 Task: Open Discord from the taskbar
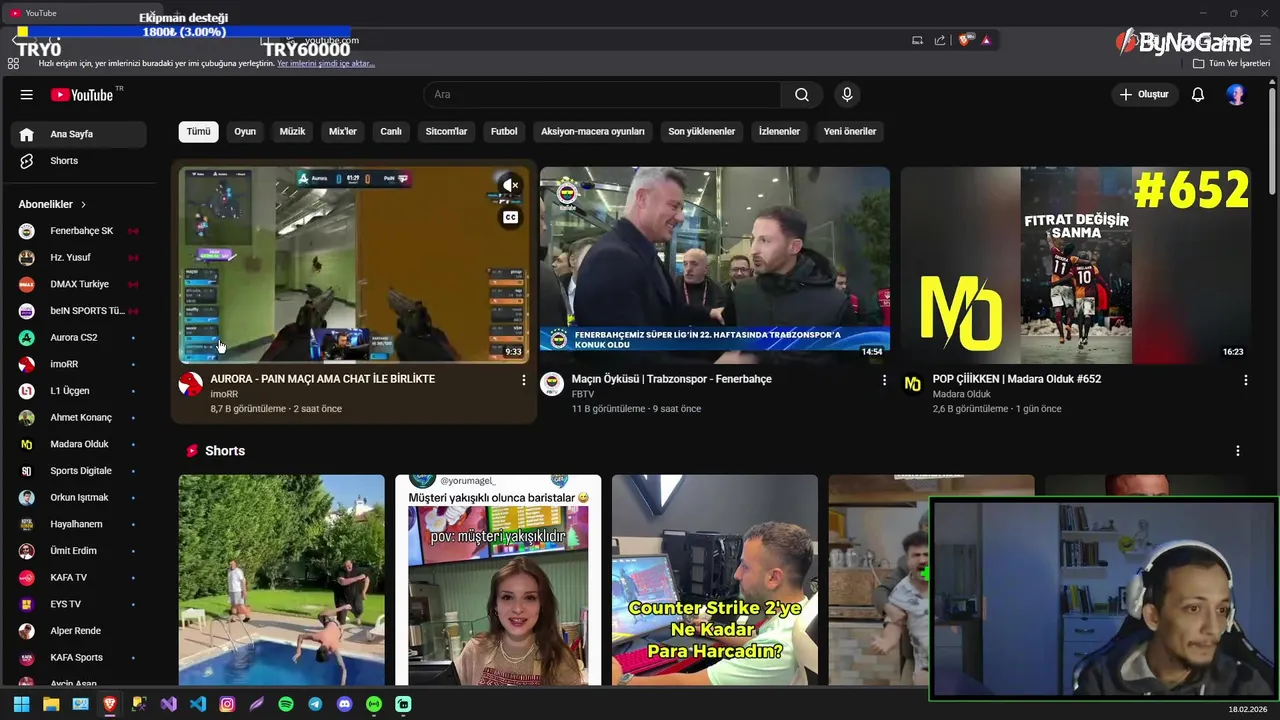[345, 704]
